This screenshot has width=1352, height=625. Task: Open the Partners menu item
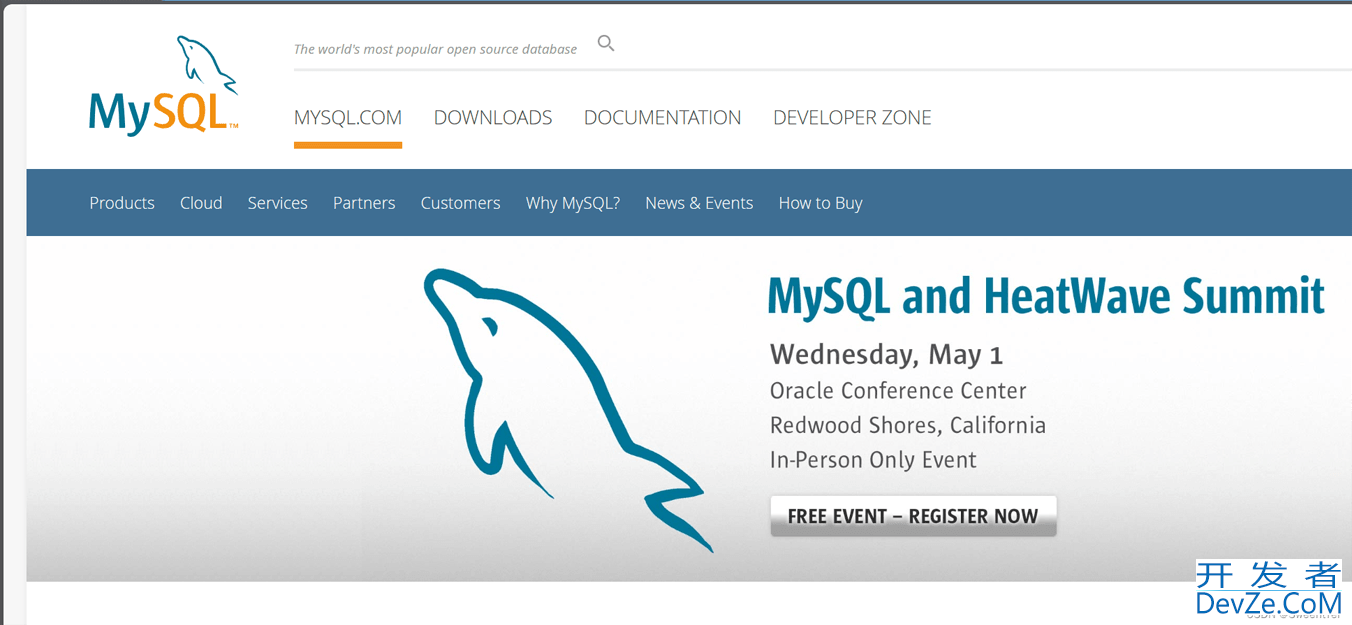[364, 203]
